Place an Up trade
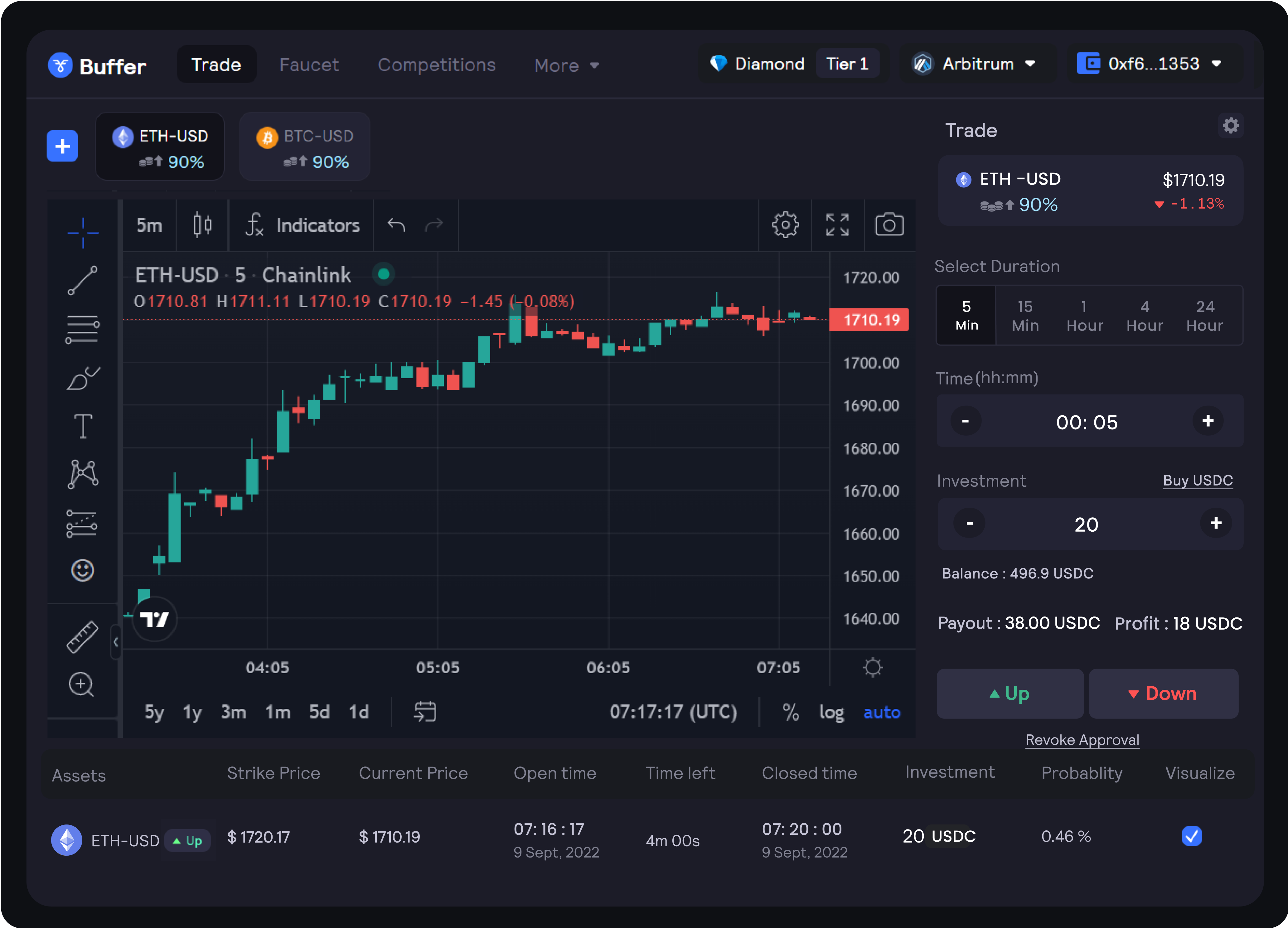 1010,694
